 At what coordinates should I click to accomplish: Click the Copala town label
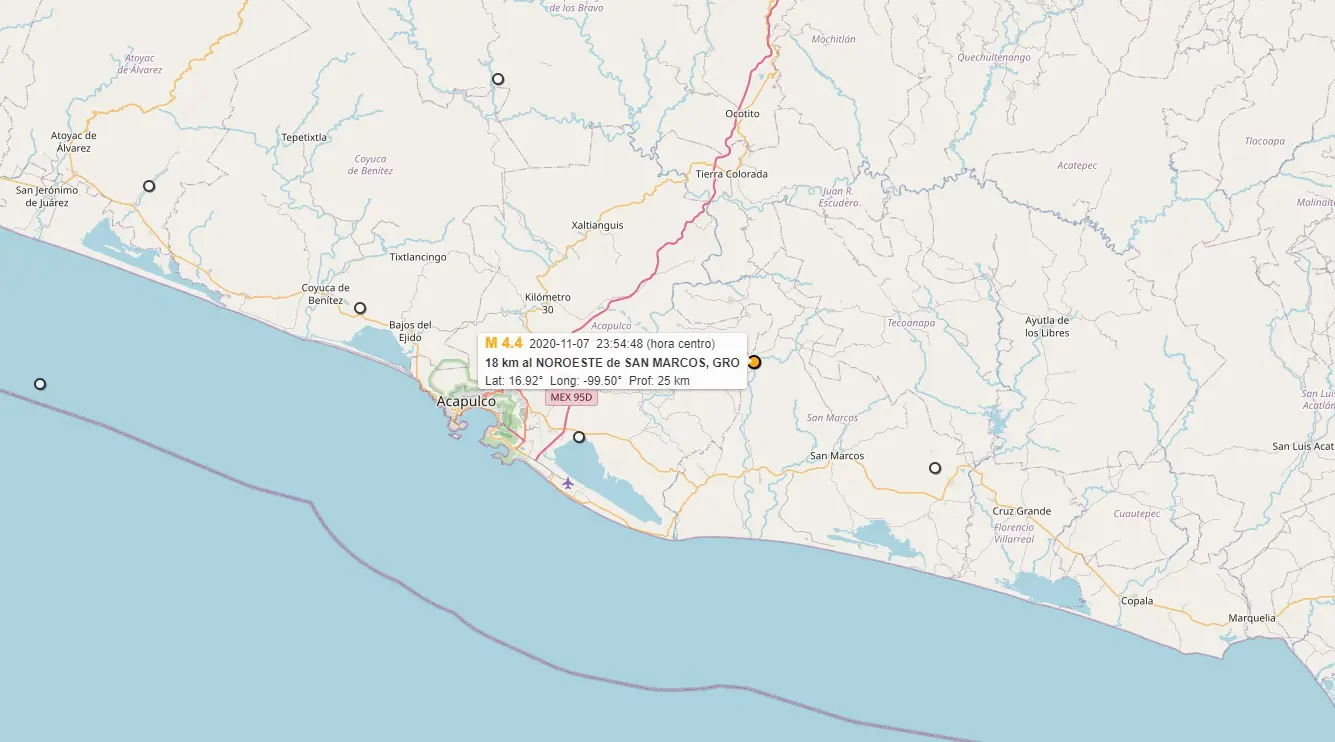(x=1137, y=601)
